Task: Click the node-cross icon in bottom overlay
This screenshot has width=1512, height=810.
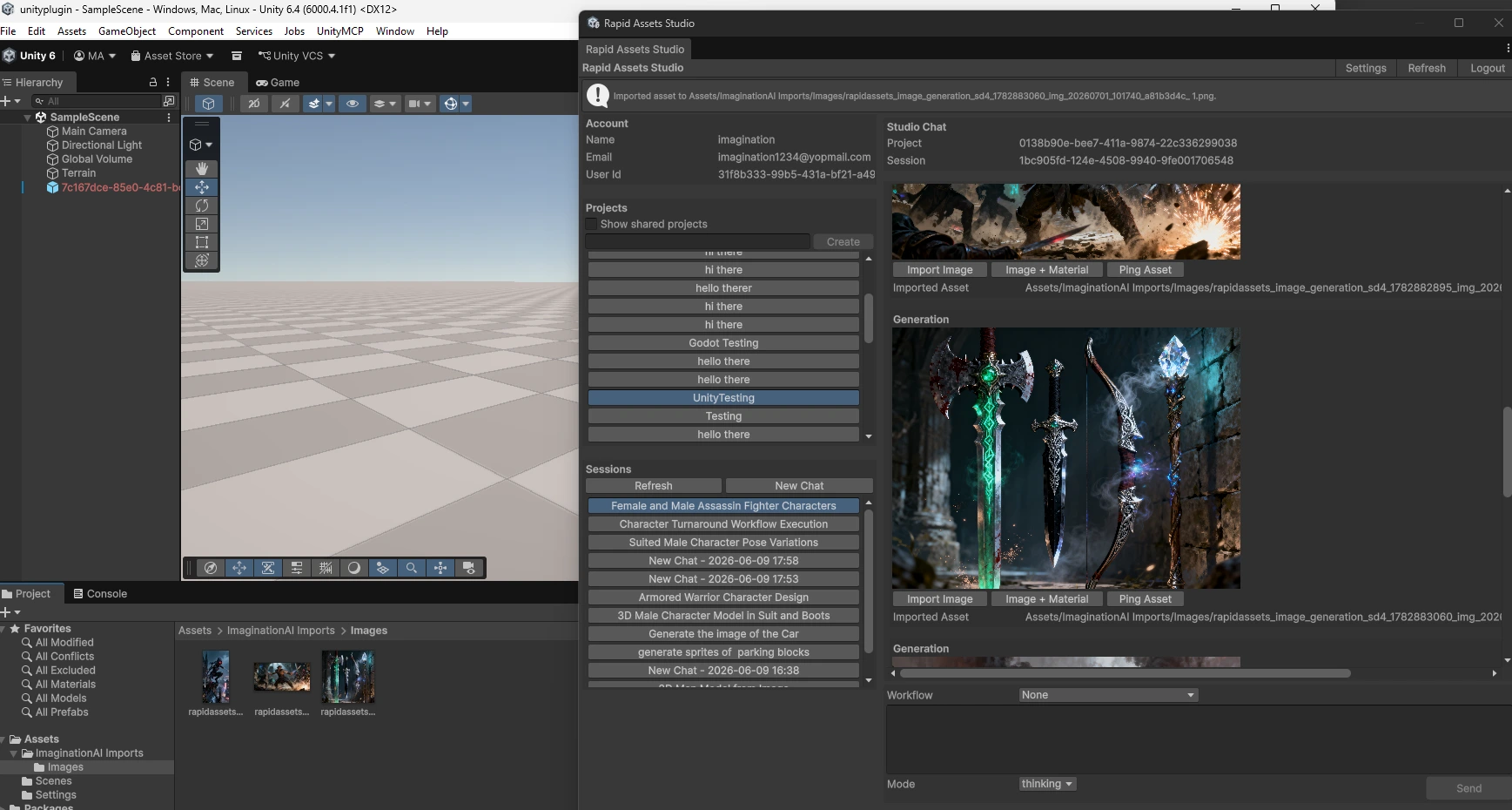Action: [x=440, y=568]
